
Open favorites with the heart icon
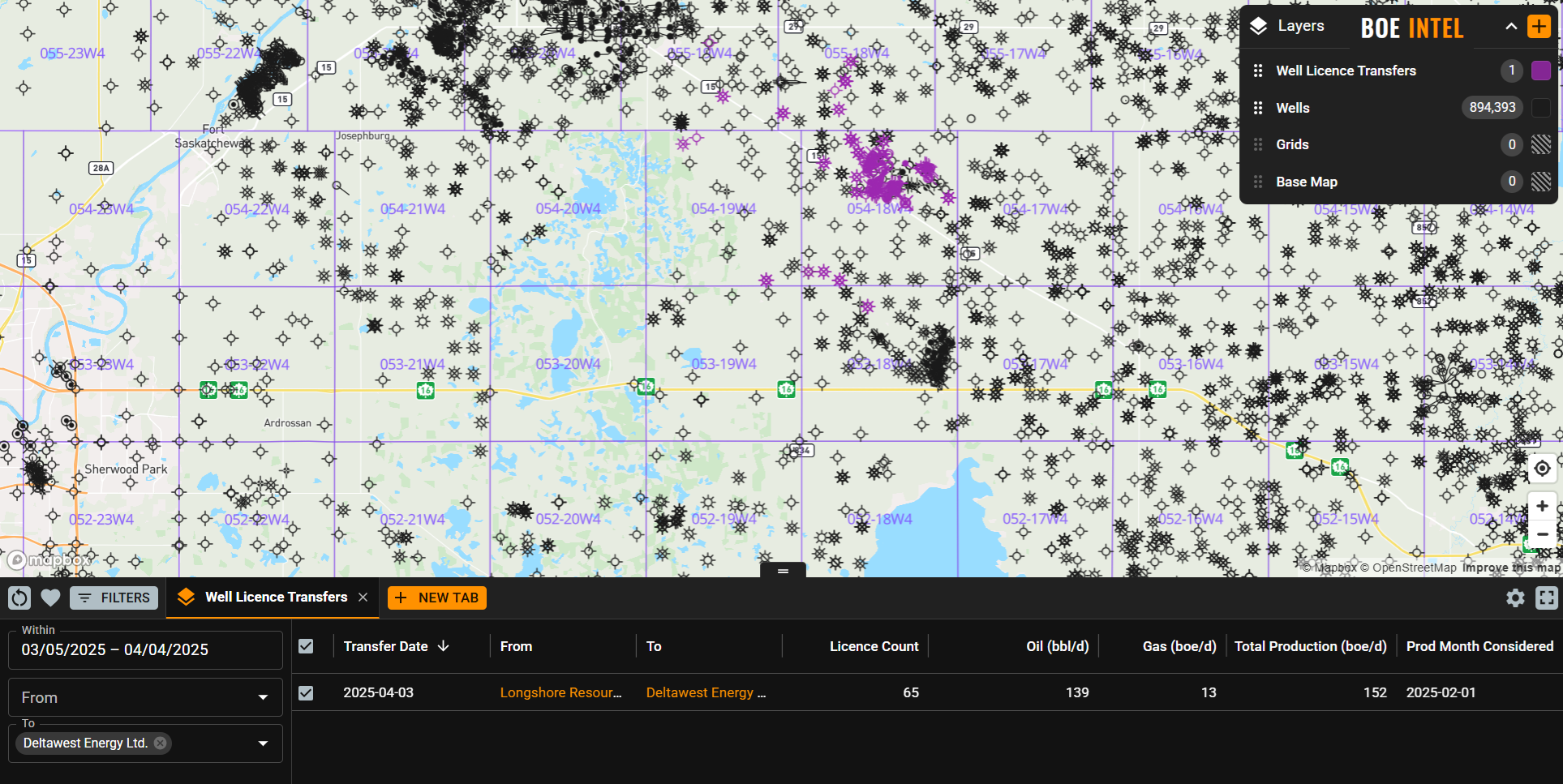(x=50, y=598)
